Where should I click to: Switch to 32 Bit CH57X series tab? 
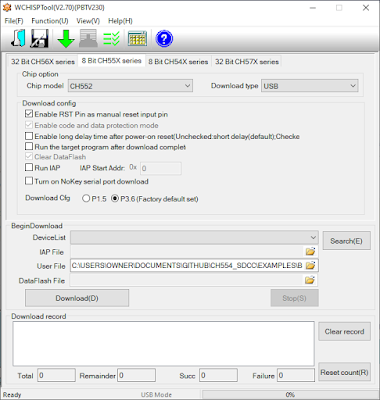(247, 62)
